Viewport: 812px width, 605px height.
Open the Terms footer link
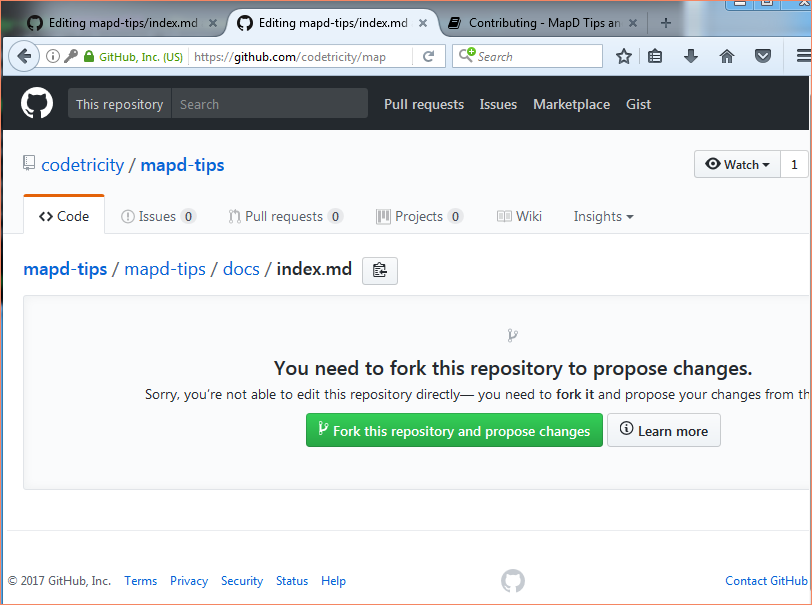pos(140,581)
